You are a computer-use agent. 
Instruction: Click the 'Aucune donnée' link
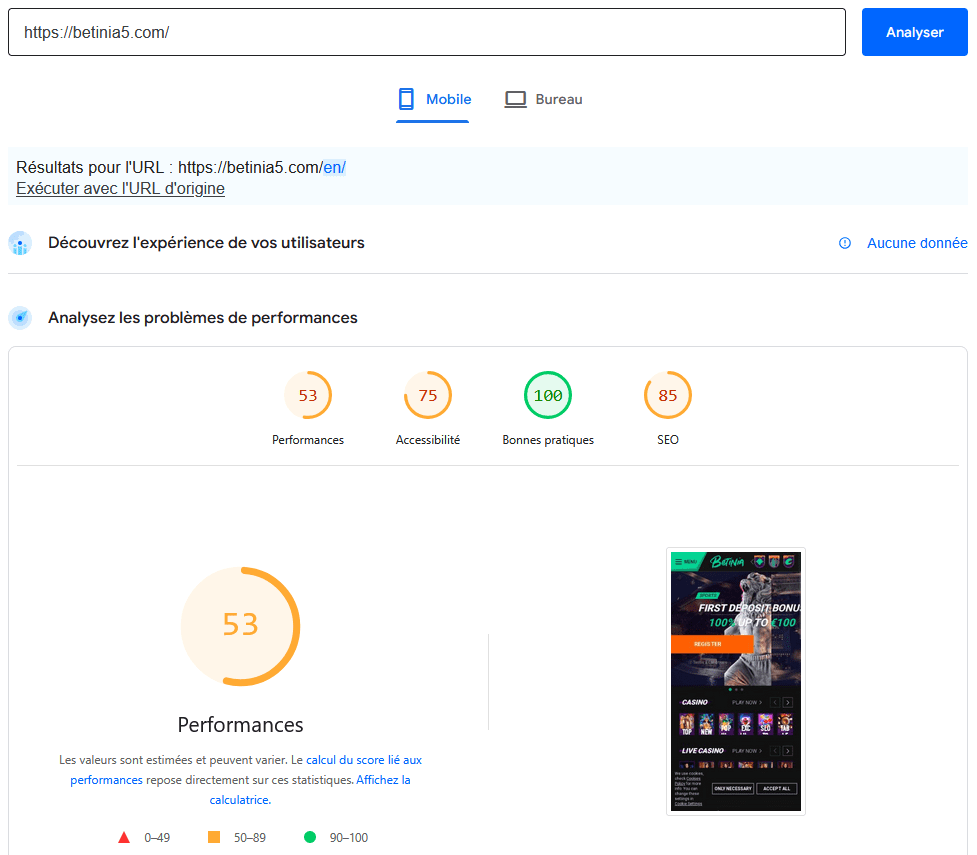pyautogui.click(x=917, y=243)
